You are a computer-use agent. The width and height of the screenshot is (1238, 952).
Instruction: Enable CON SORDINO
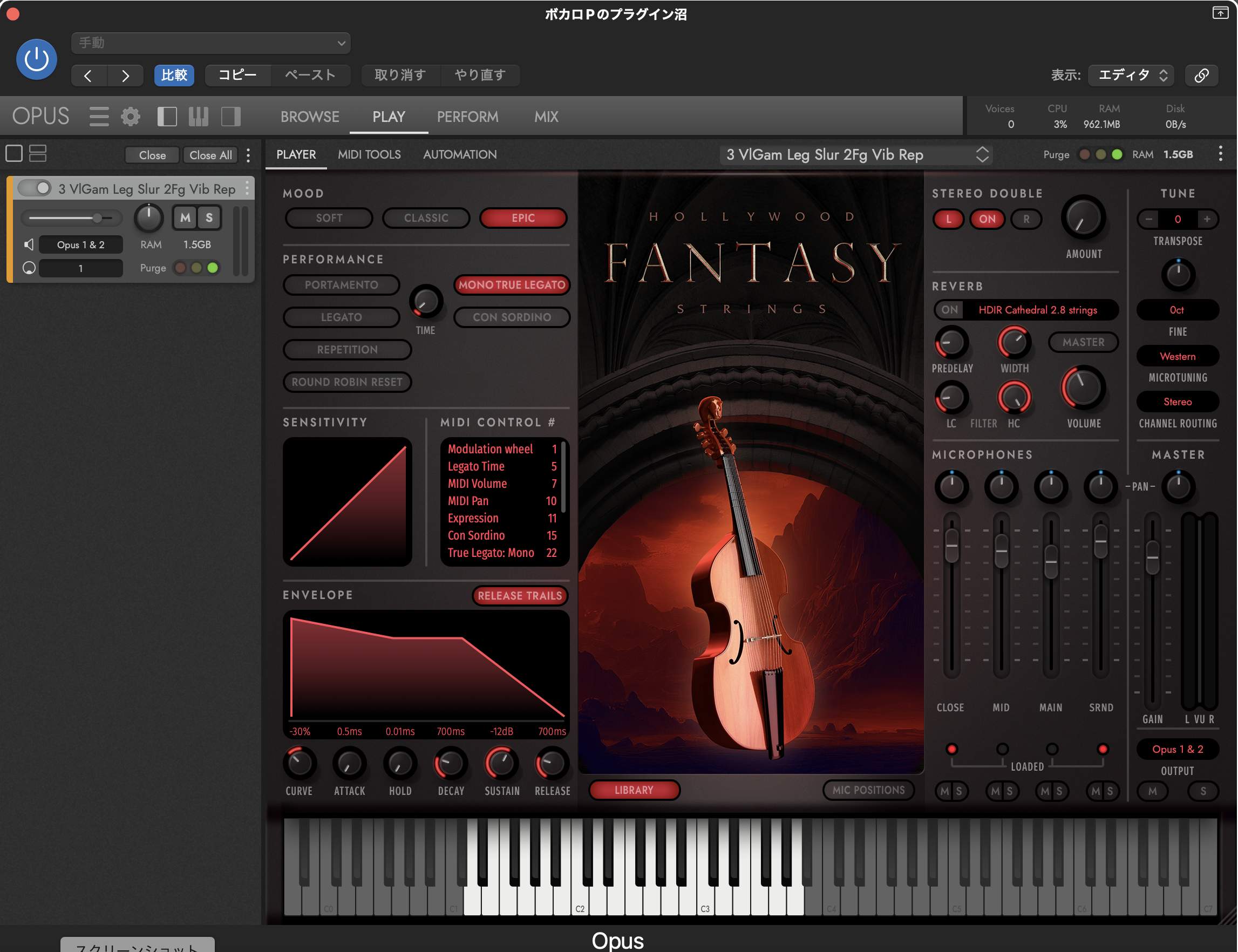click(512, 317)
